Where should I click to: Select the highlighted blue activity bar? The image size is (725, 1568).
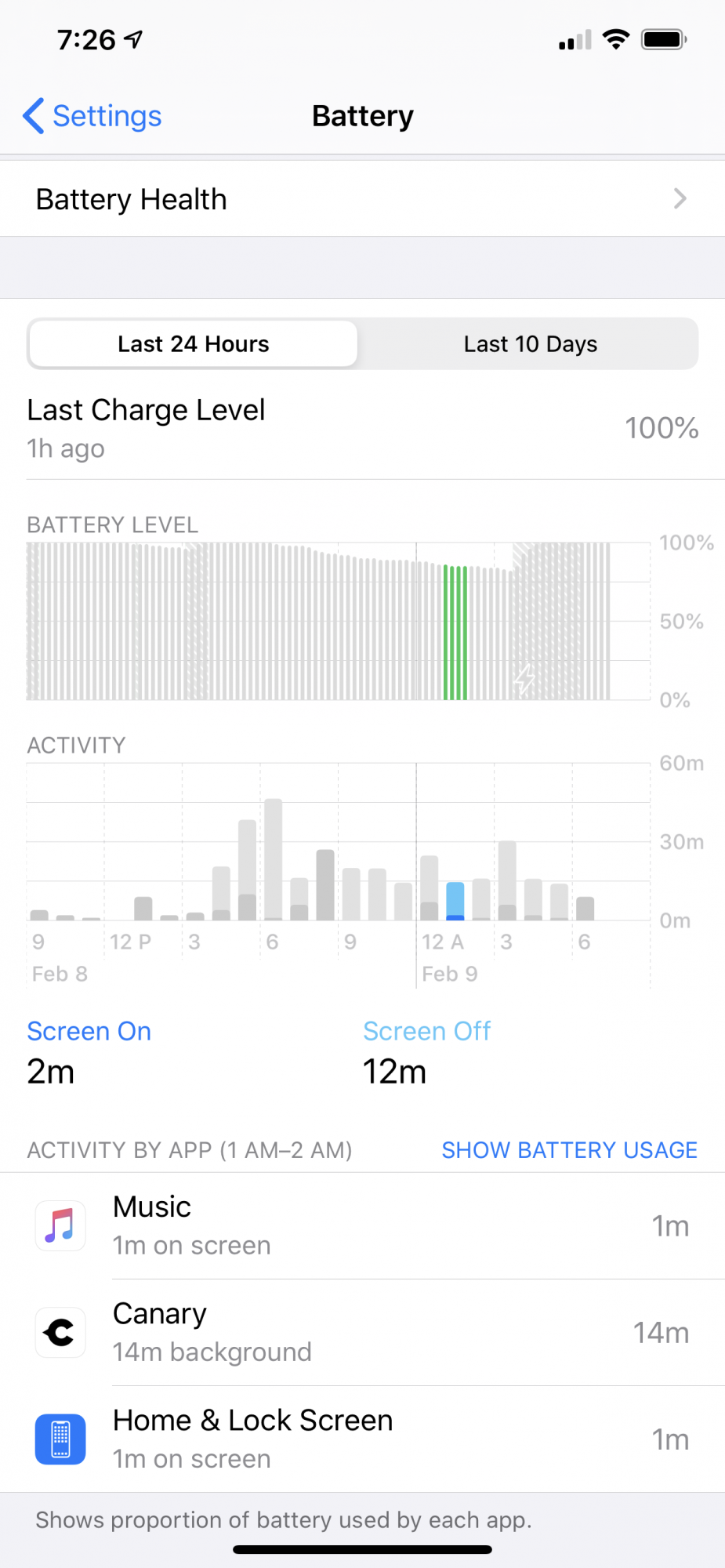pyautogui.click(x=455, y=901)
